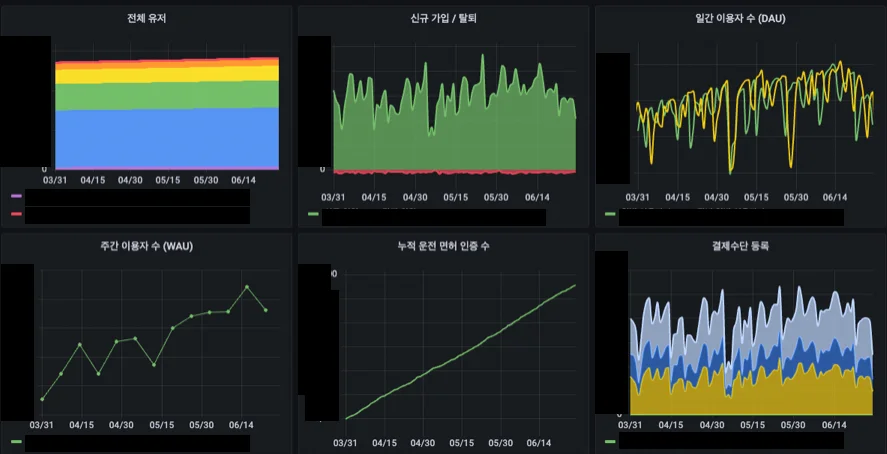This screenshot has width=887, height=454.
Task: Click the green band in 전체 유저 chart
Action: (165, 94)
